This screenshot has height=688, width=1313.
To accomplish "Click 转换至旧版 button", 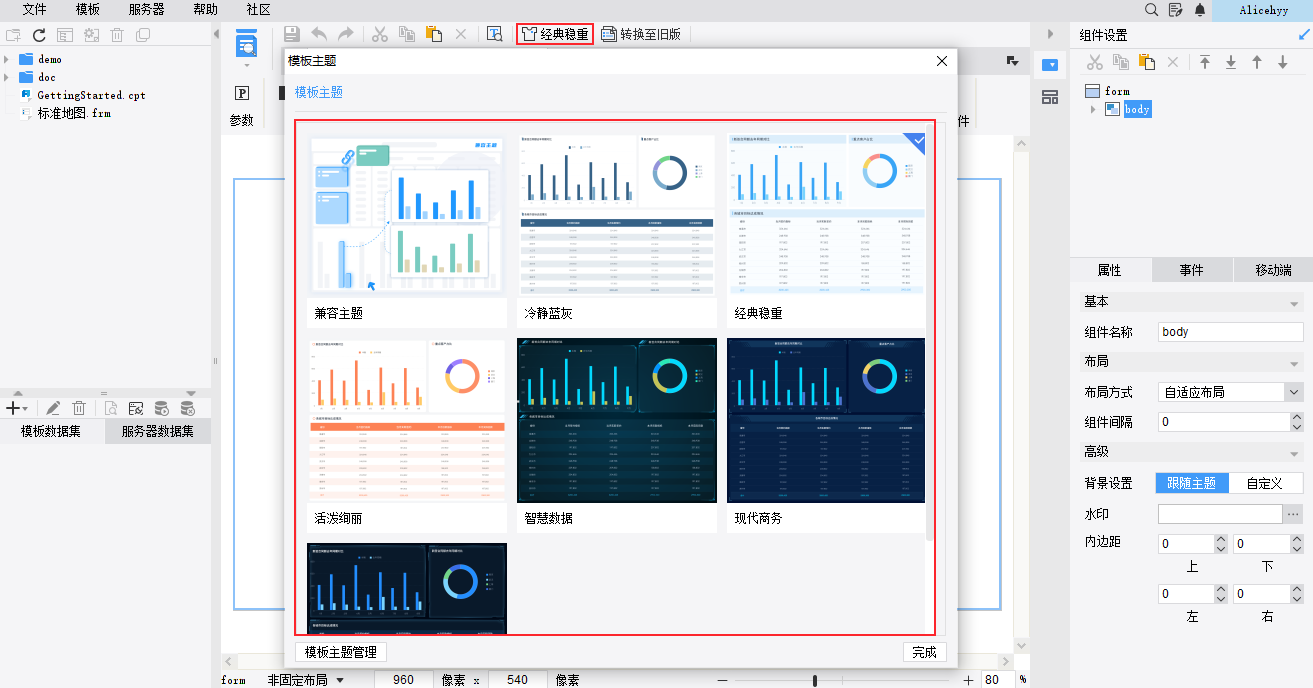I will 641,34.
